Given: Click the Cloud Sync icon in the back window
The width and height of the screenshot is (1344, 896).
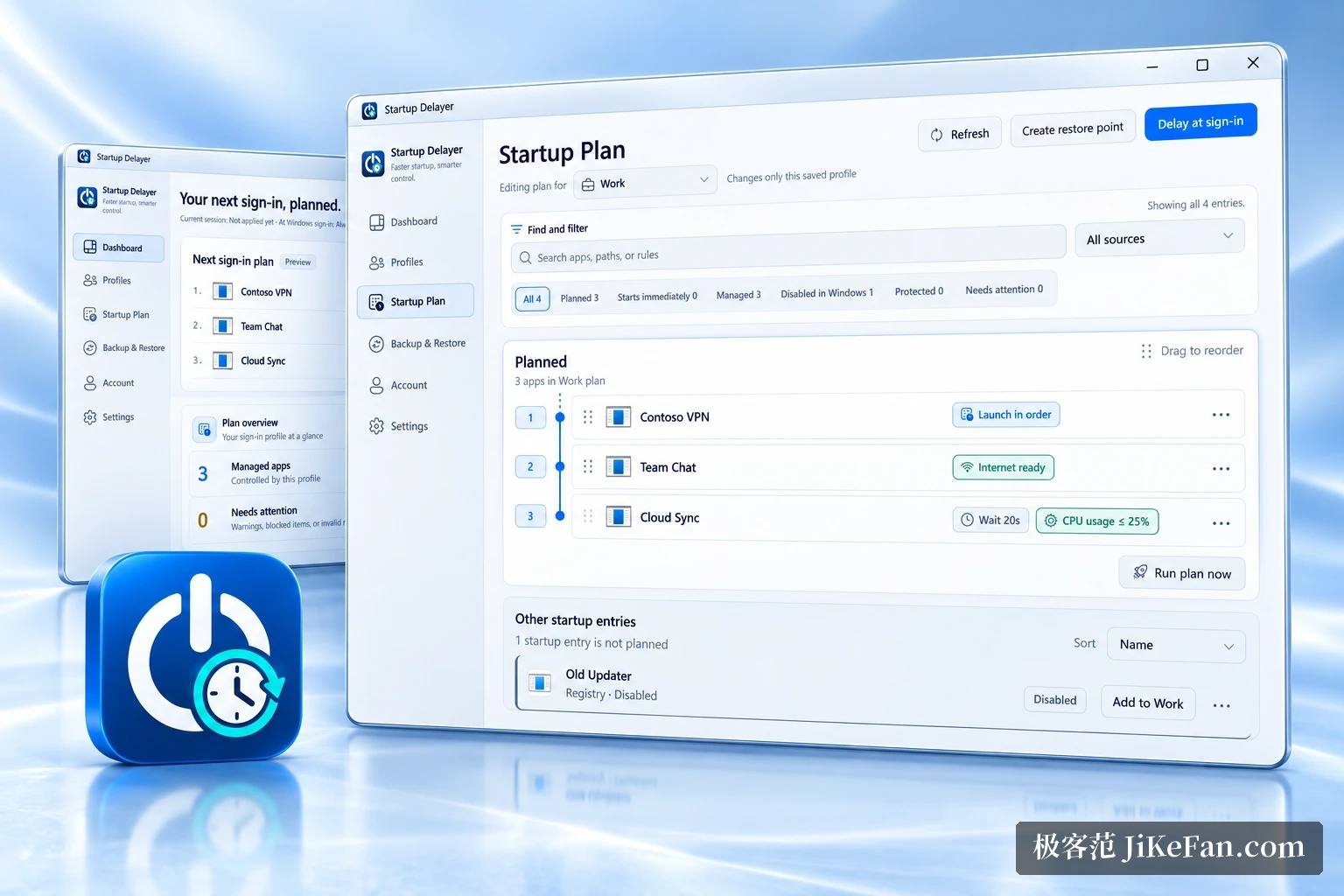Looking at the screenshot, I should pos(223,360).
